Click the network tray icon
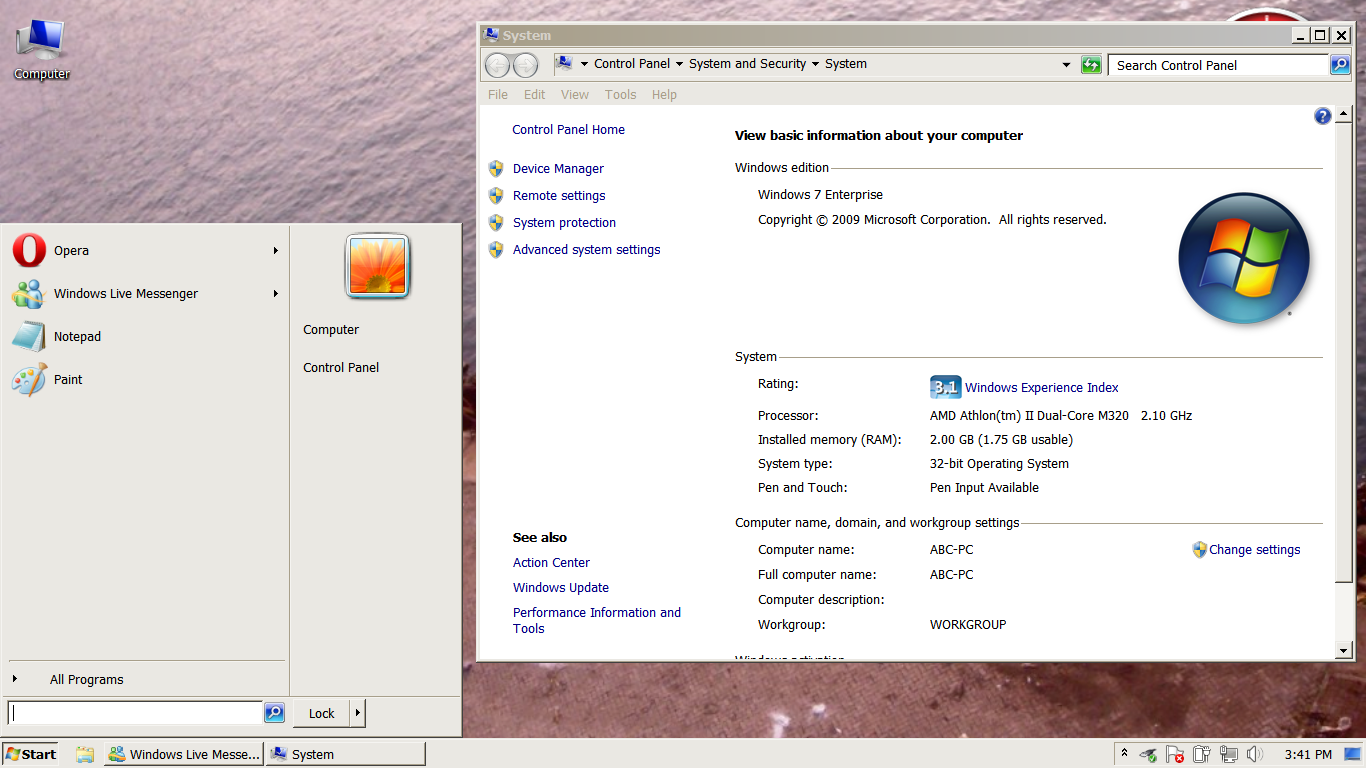Screen dimensions: 1366x768 (1228, 755)
